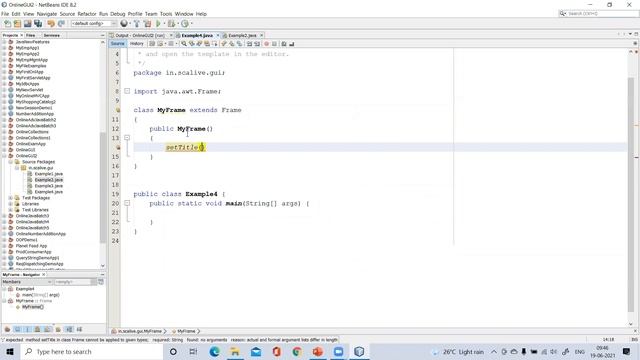
Task: Click the red Start Macro Recording icon
Action: pos(267,44)
